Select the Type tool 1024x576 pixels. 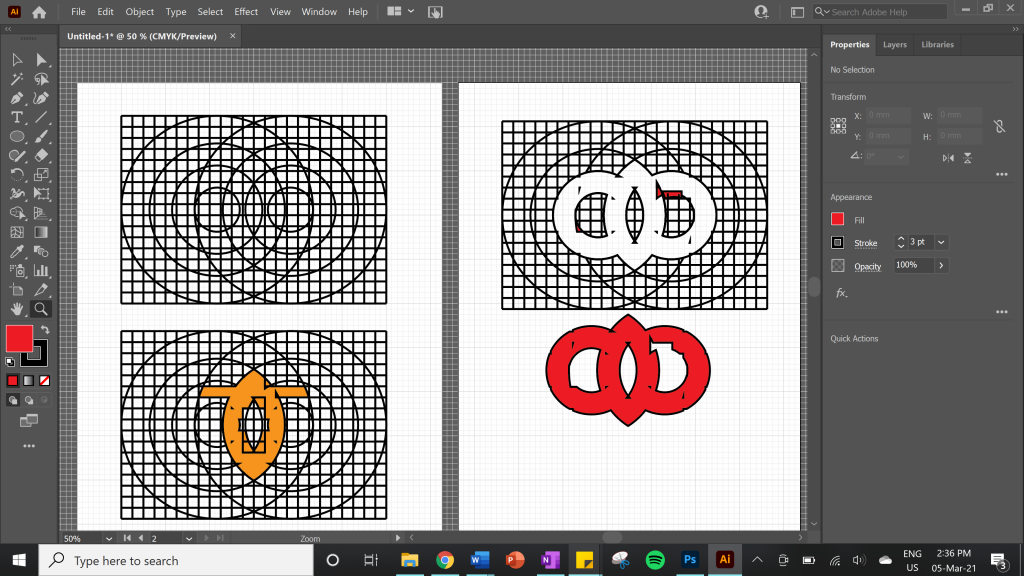tap(17, 118)
